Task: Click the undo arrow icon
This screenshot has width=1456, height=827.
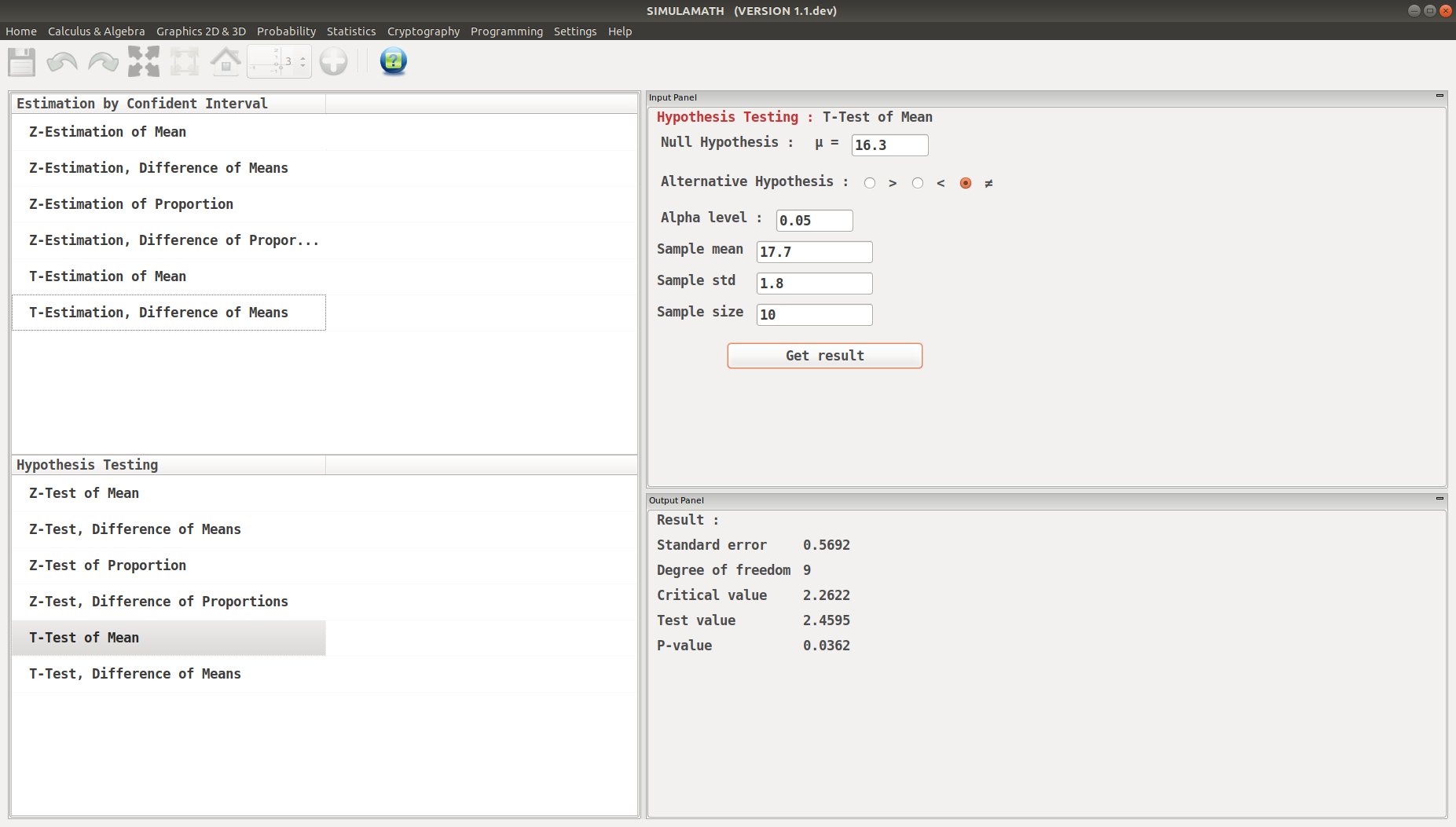Action: click(x=62, y=61)
